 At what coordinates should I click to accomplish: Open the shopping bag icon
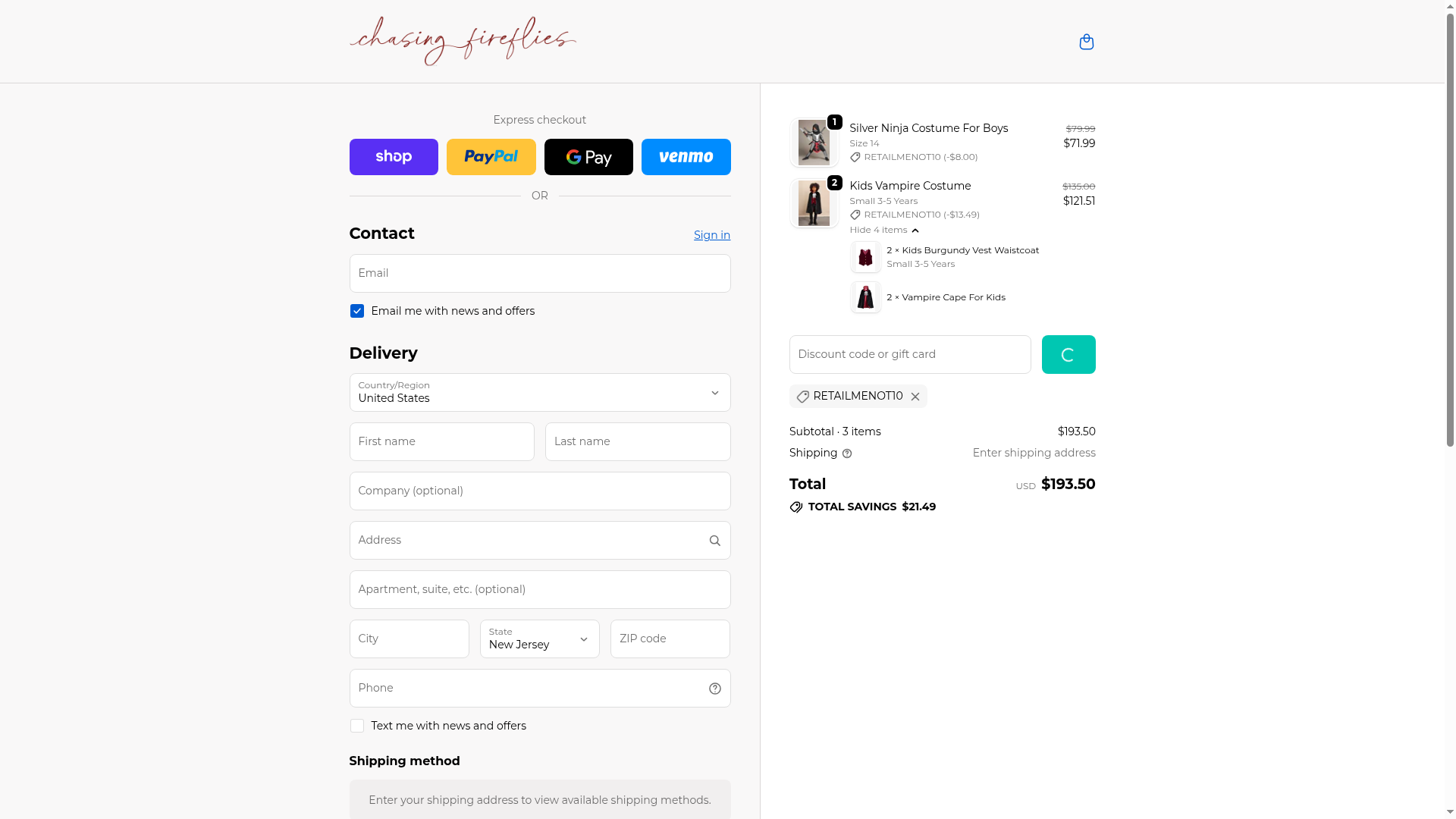[1086, 42]
